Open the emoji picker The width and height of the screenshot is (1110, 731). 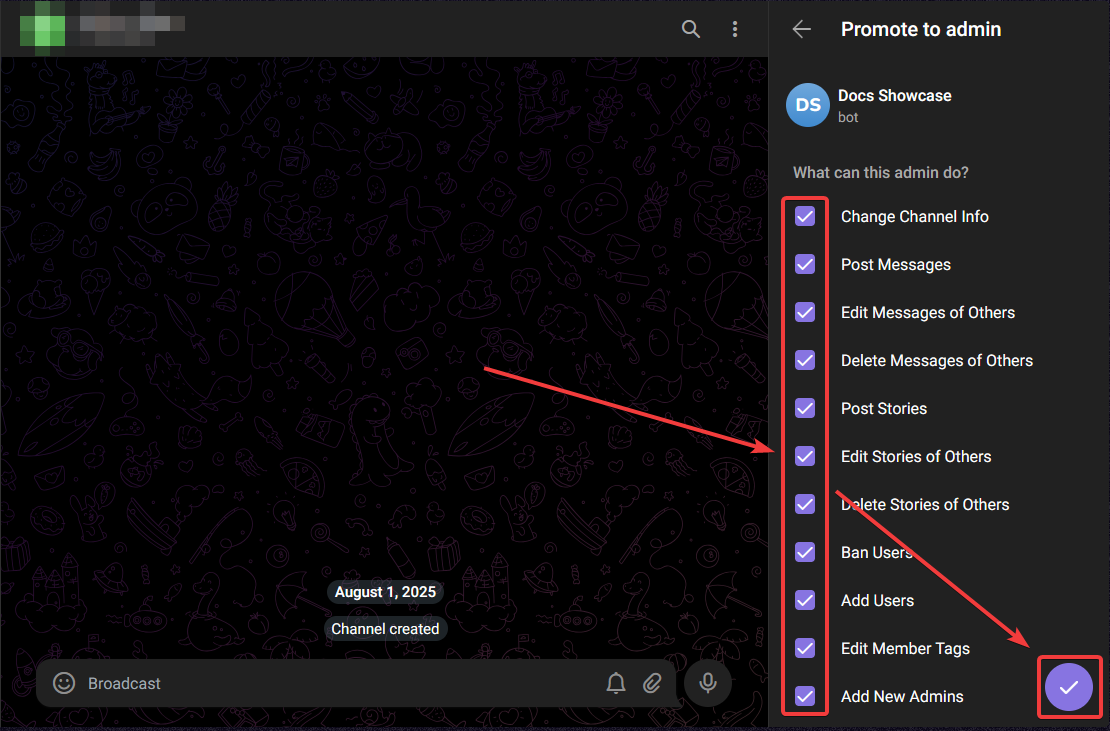tap(63, 683)
